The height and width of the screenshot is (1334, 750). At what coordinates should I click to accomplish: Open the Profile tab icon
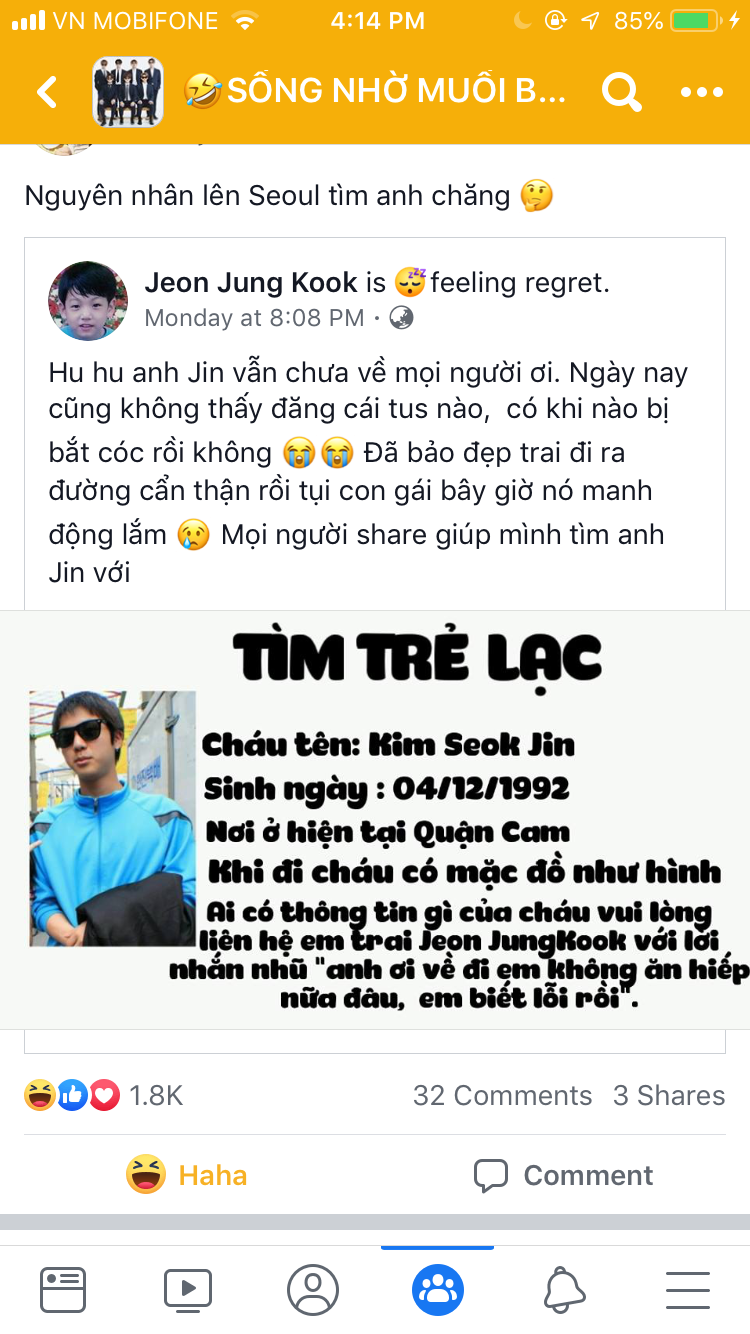[x=313, y=1290]
